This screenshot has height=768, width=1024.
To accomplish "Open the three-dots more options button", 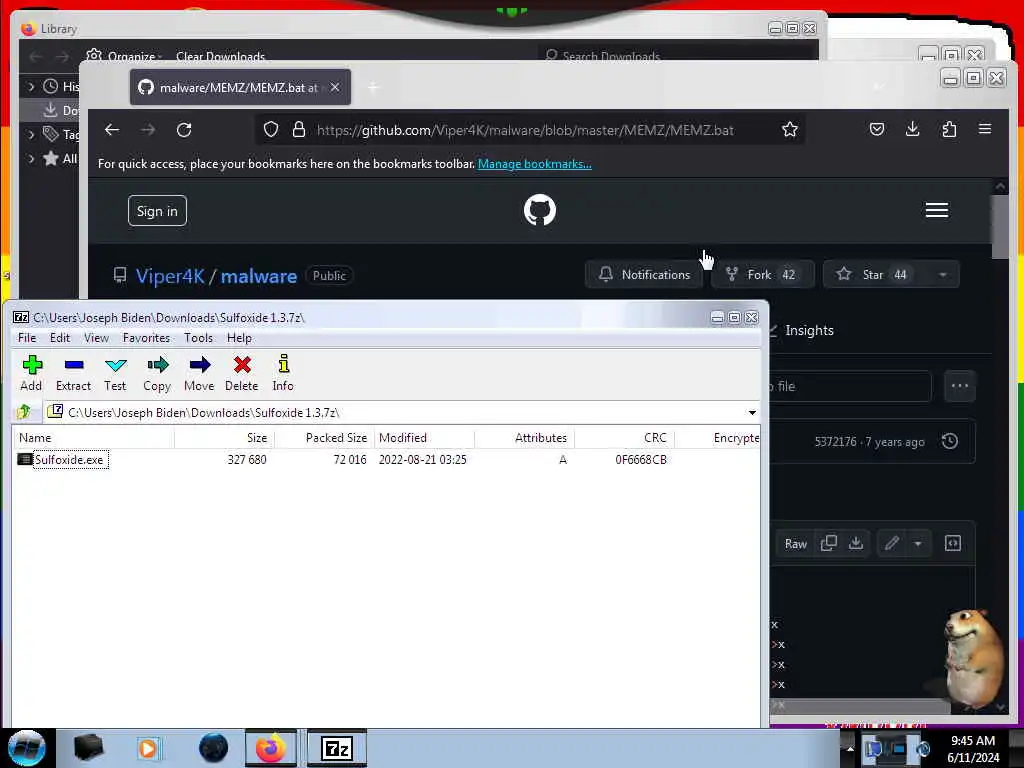I will (x=959, y=386).
